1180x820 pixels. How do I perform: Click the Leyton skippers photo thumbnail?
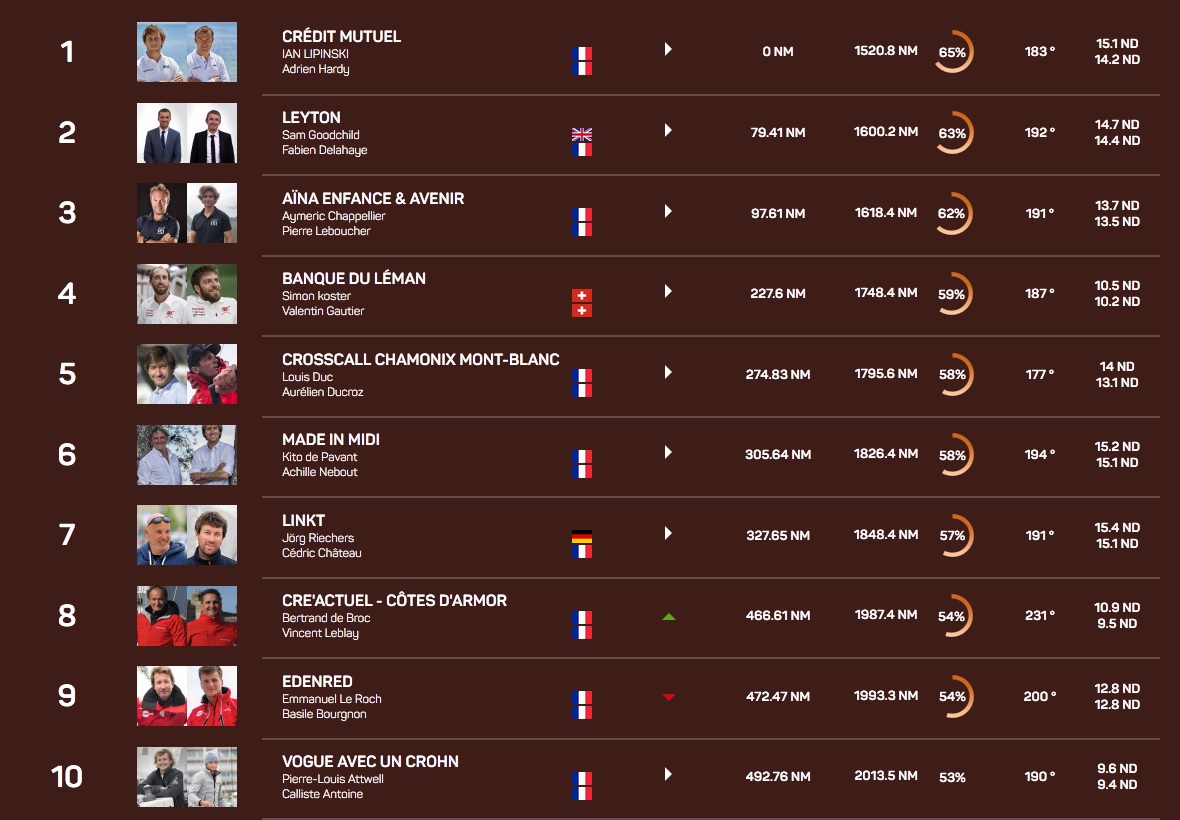click(187, 132)
